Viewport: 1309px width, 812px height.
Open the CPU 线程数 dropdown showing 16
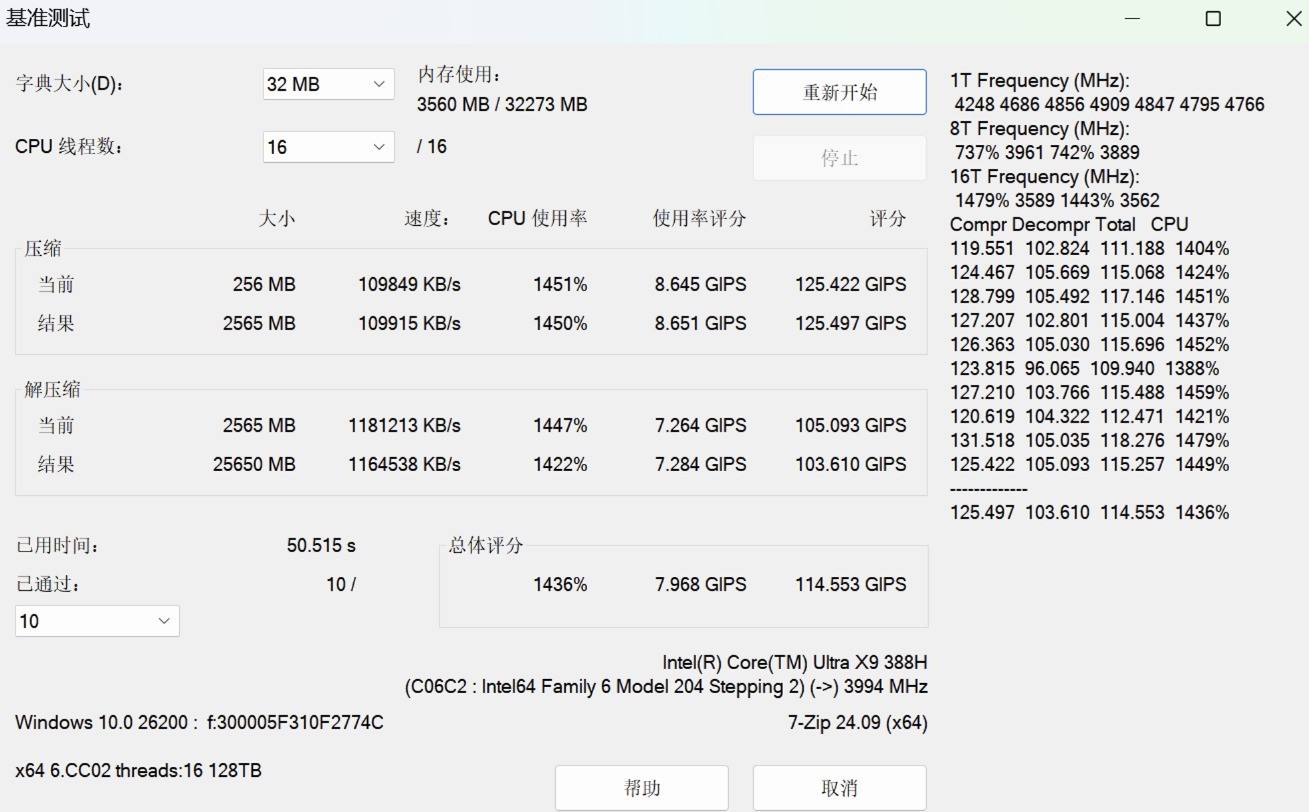[x=327, y=147]
